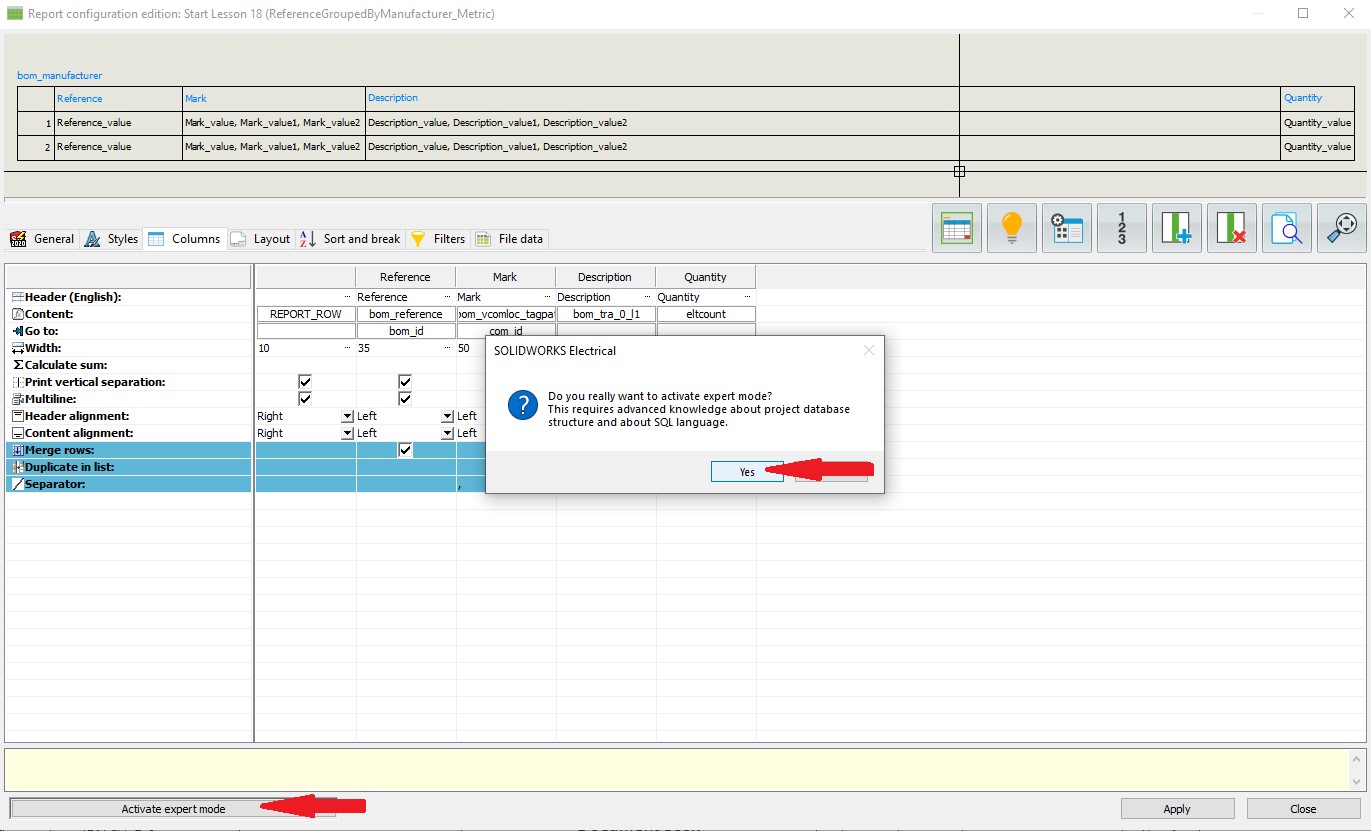Expand Content alignment dropdown for Reference column

coord(447,433)
